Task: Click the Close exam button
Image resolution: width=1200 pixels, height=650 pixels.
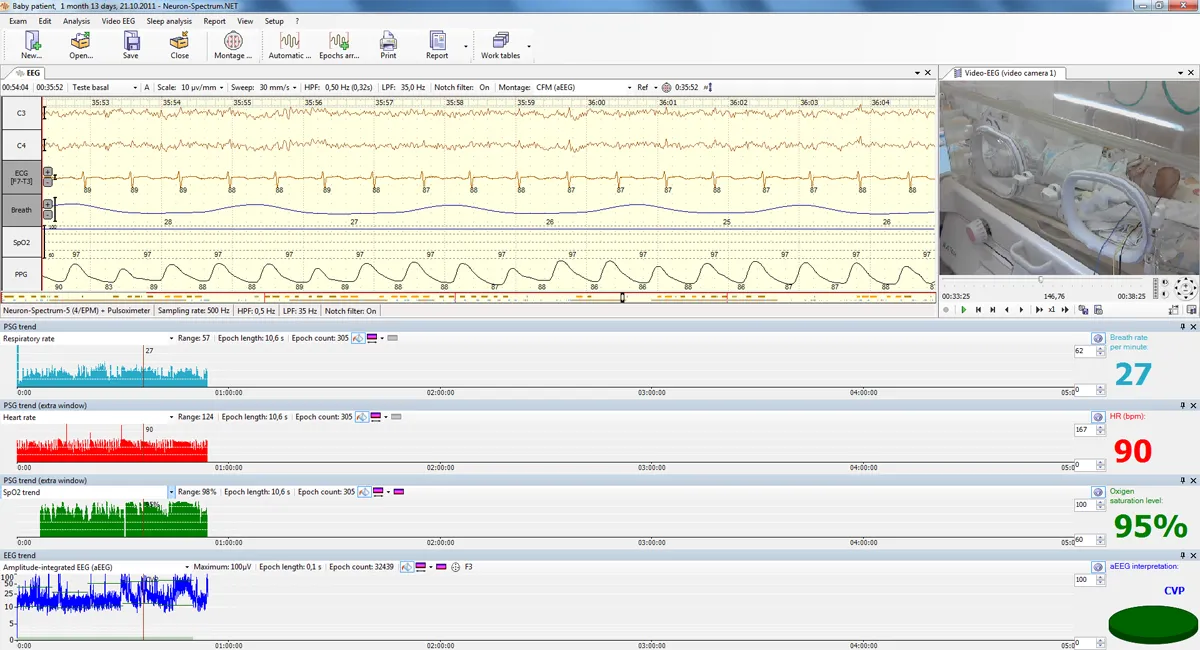Action: point(180,42)
